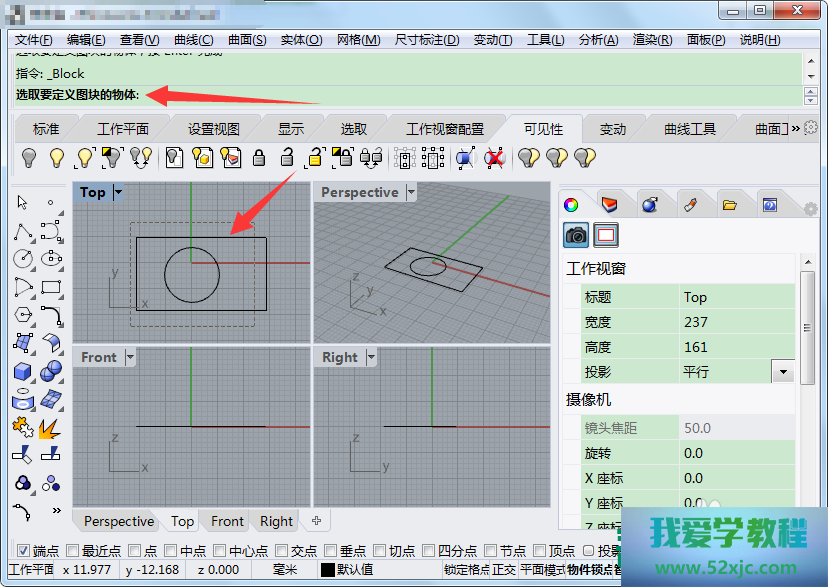
Task: Select the Circle tool in left toolbar
Action: click(22, 258)
